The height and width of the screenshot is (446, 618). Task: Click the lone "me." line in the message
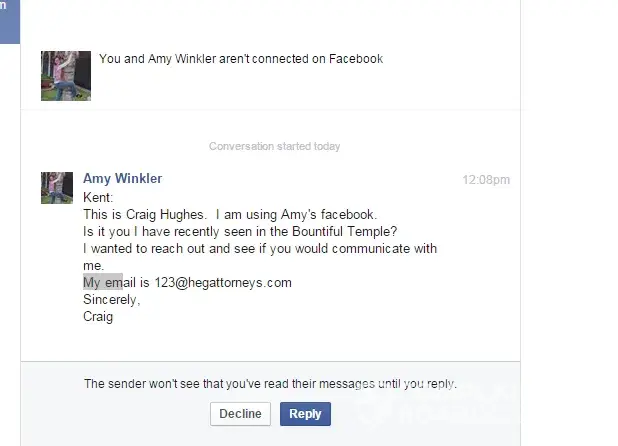point(93,266)
